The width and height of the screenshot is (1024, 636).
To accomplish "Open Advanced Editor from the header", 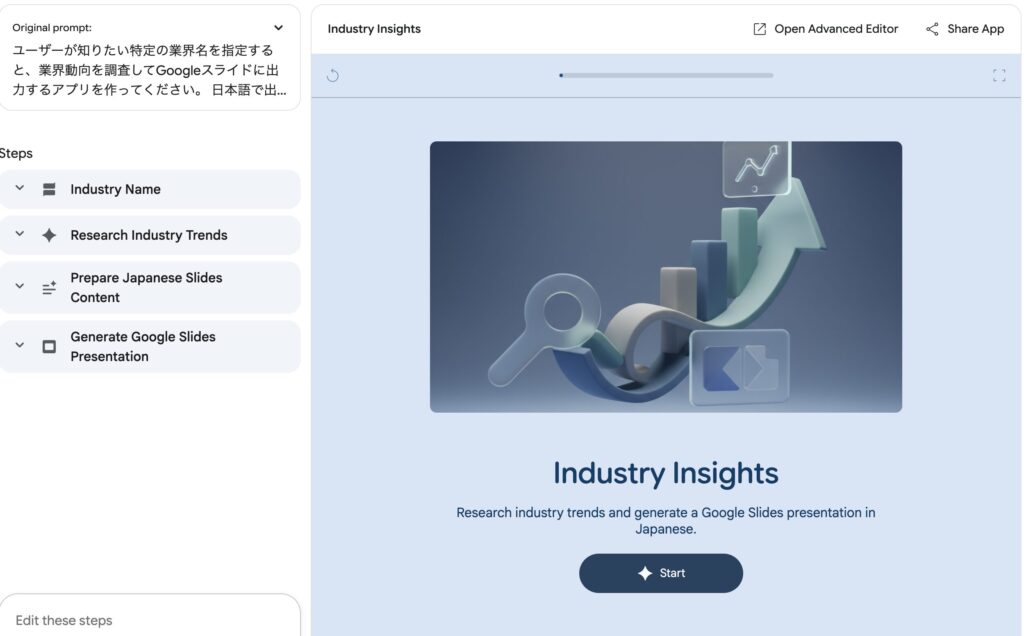I will (836, 29).
